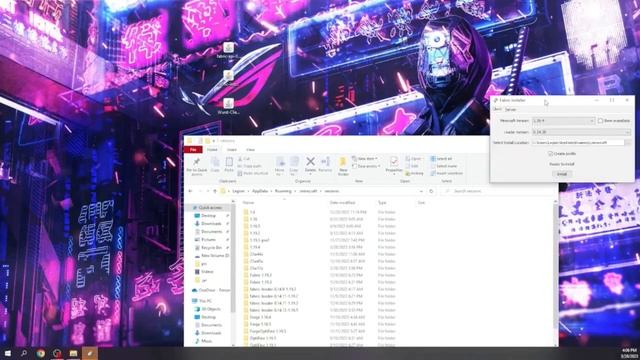This screenshot has width=640, height=360.
Task: Click the Delete X icon
Action: [310, 162]
